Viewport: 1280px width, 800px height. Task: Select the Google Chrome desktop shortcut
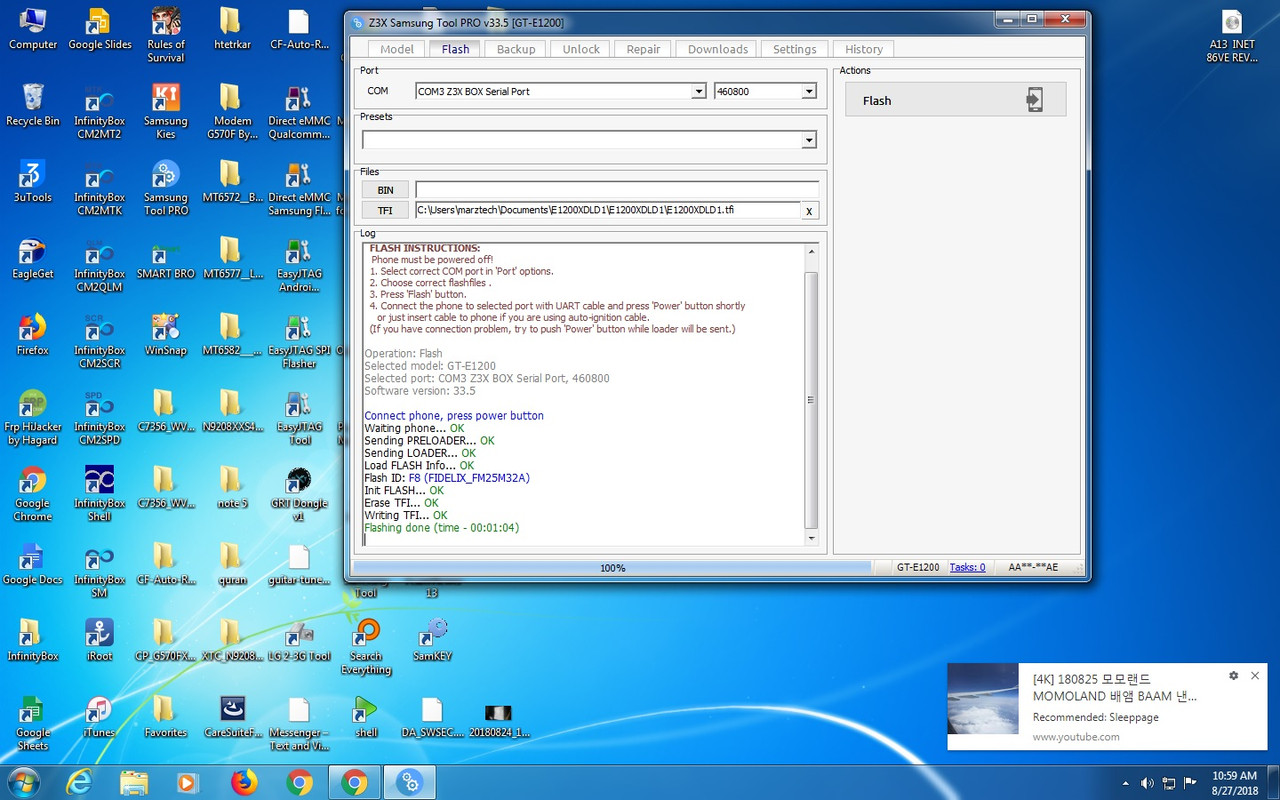[33, 495]
